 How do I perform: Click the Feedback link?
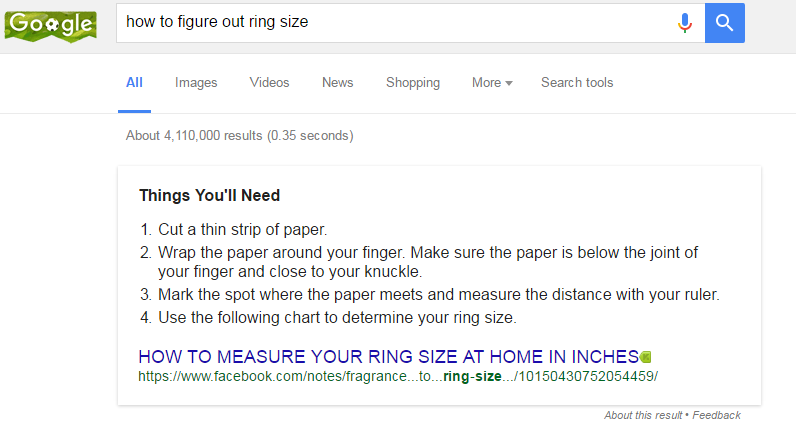716,415
